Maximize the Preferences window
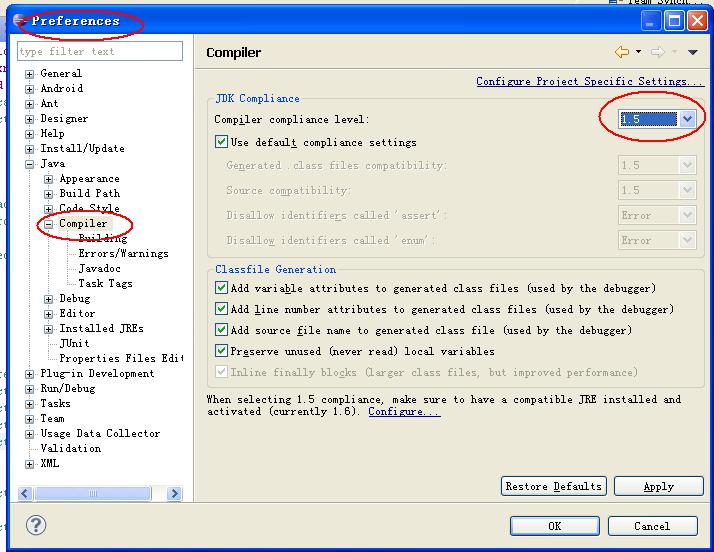This screenshot has width=714, height=552. [x=674, y=21]
